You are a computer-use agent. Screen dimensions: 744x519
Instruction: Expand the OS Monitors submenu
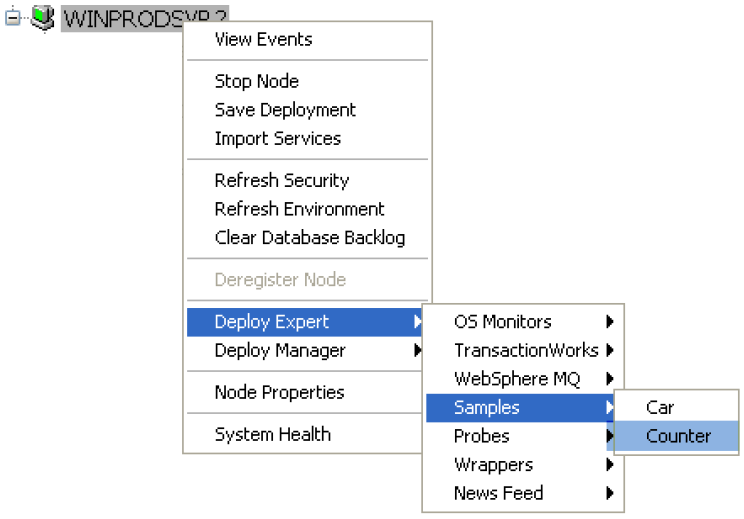(523, 322)
